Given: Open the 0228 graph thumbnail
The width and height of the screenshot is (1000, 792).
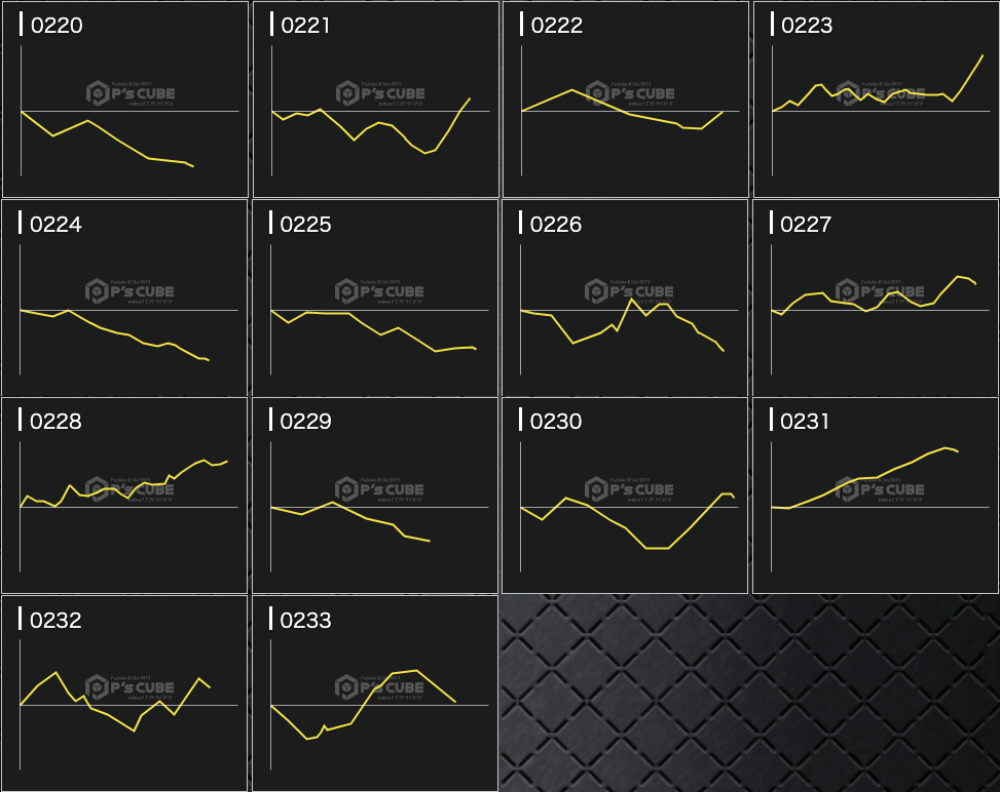Looking at the screenshot, I should pos(125,496).
